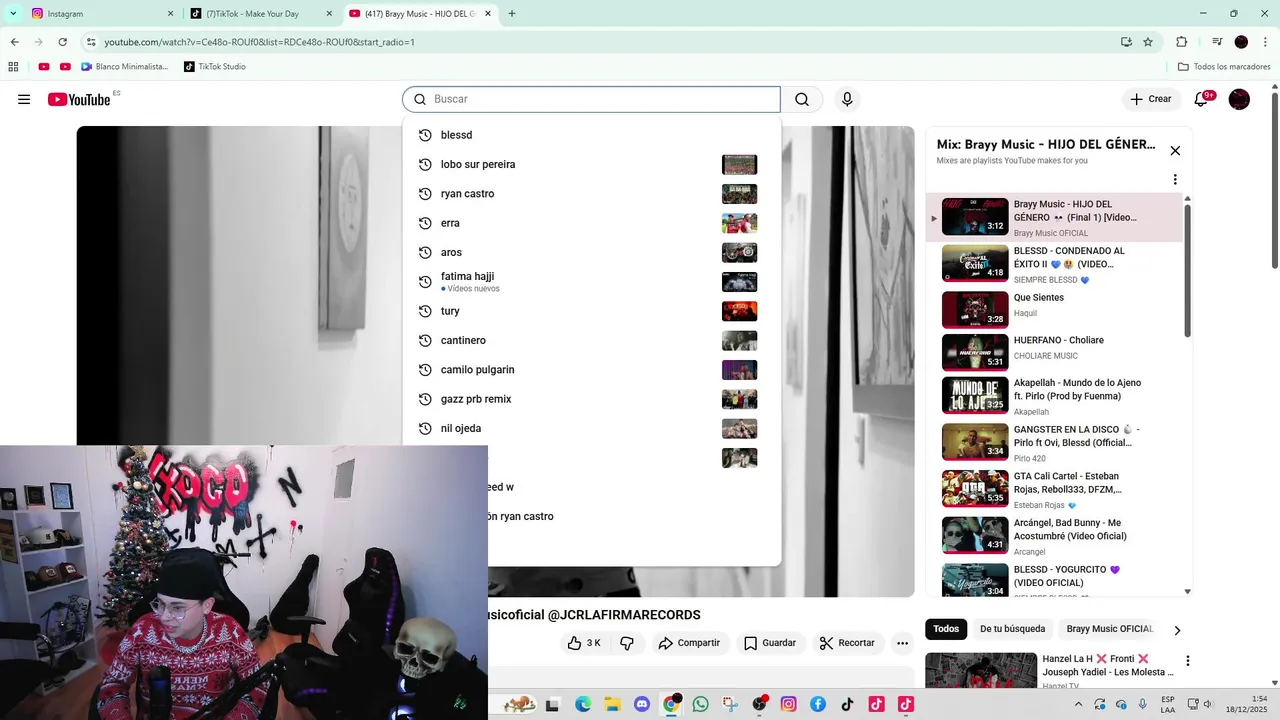Screen dimensions: 1280x720
Task: Choose the 'ryan castro' suggestion
Action: click(592, 194)
